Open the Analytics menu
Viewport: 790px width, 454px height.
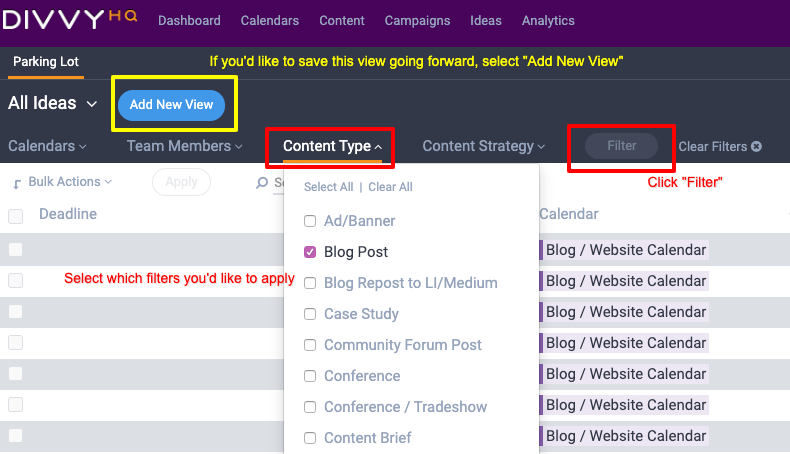point(548,21)
